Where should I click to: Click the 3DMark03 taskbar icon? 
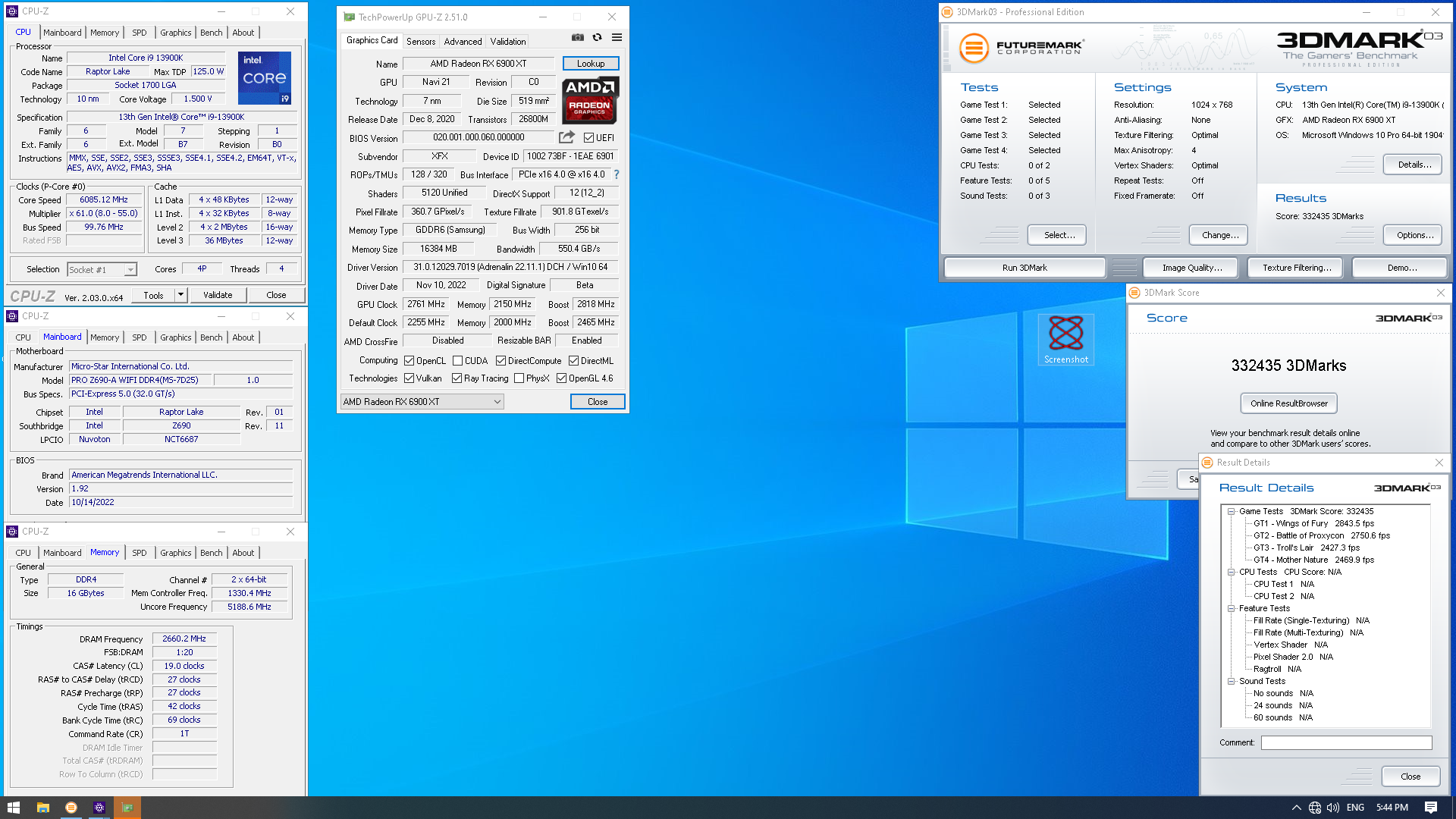pyautogui.click(x=71, y=808)
